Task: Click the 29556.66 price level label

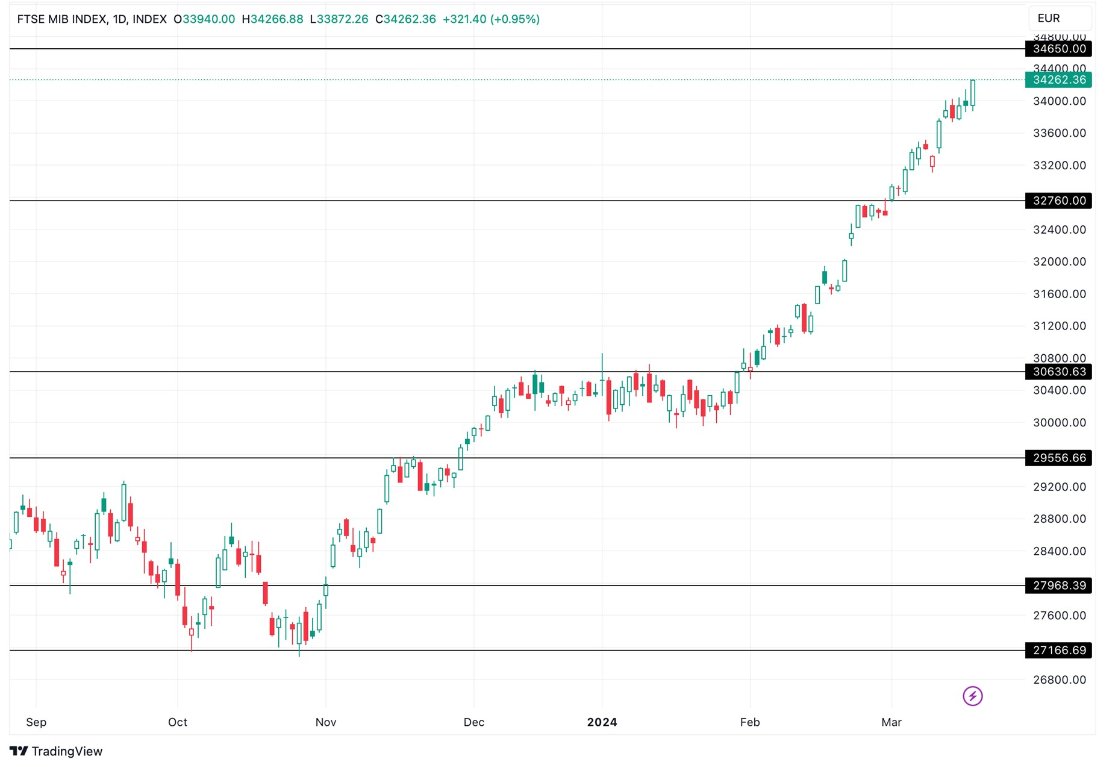Action: 1057,457
